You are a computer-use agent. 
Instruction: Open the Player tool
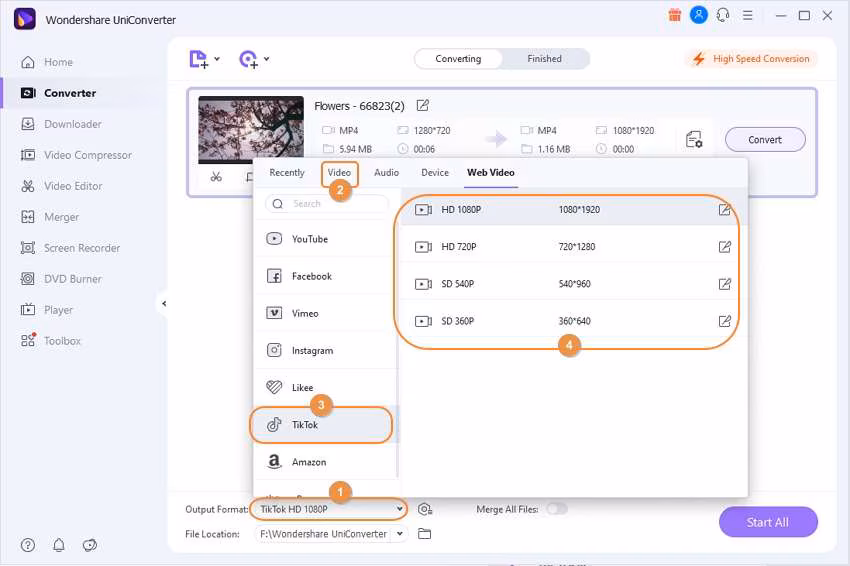point(46,310)
